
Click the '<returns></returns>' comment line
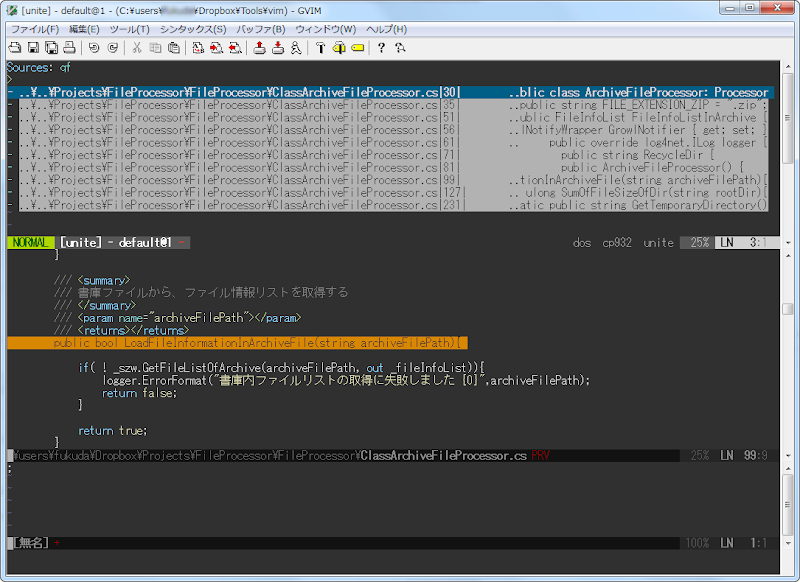click(x=121, y=331)
